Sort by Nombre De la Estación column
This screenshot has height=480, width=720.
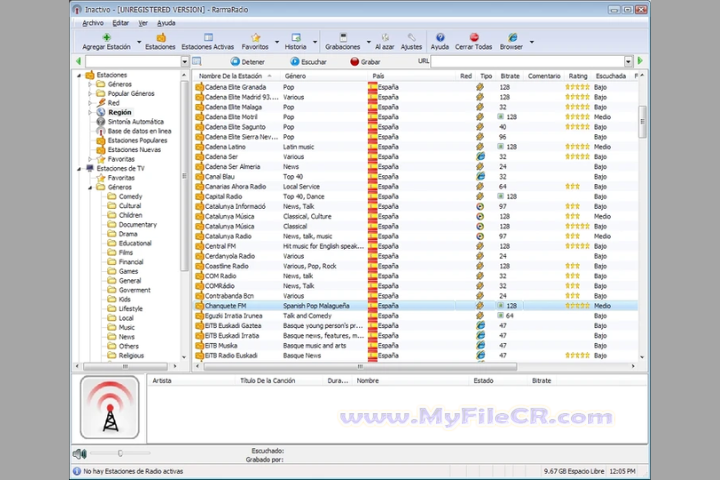click(236, 76)
